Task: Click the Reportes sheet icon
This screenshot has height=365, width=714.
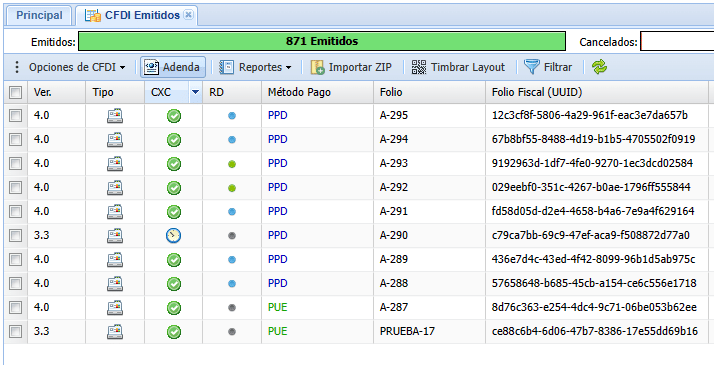Action: (x=226, y=67)
